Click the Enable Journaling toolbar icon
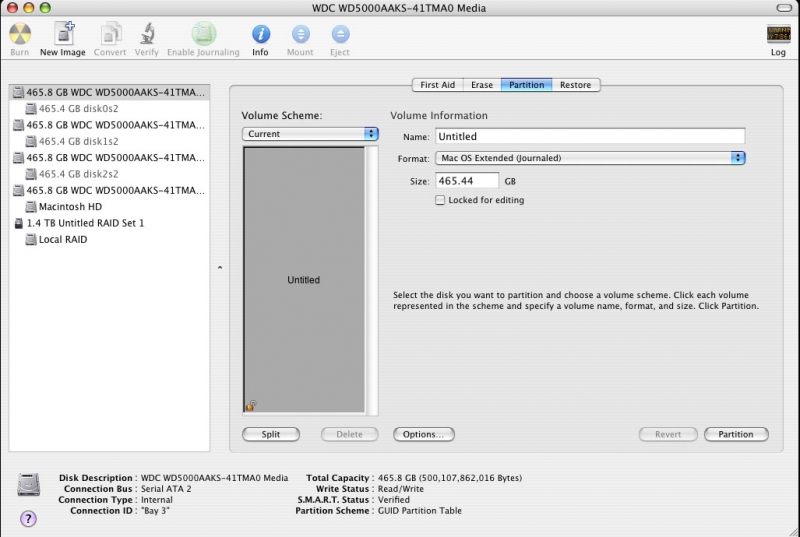Image resolution: width=800 pixels, height=537 pixels. point(203,34)
